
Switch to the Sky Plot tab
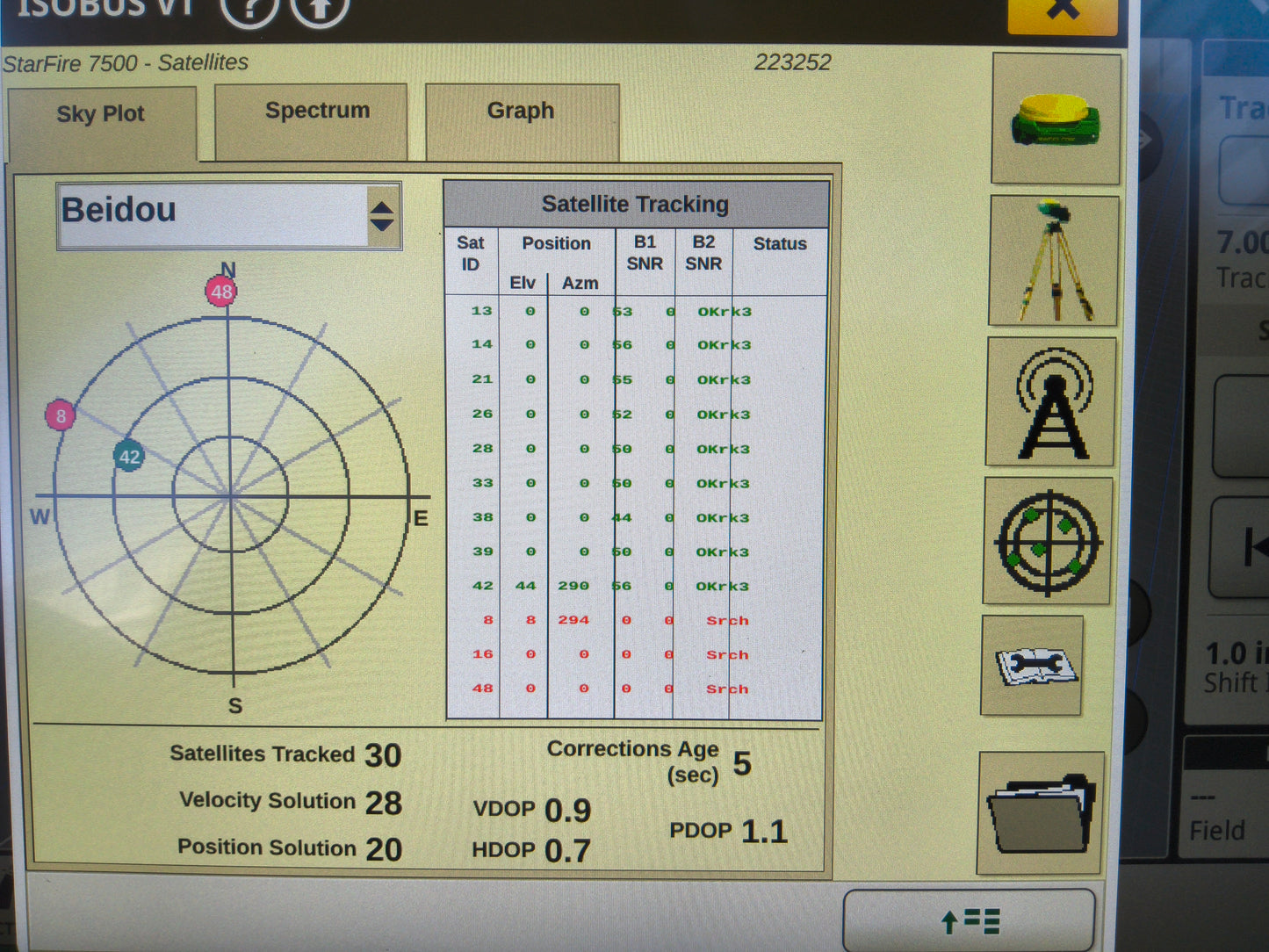(x=101, y=123)
